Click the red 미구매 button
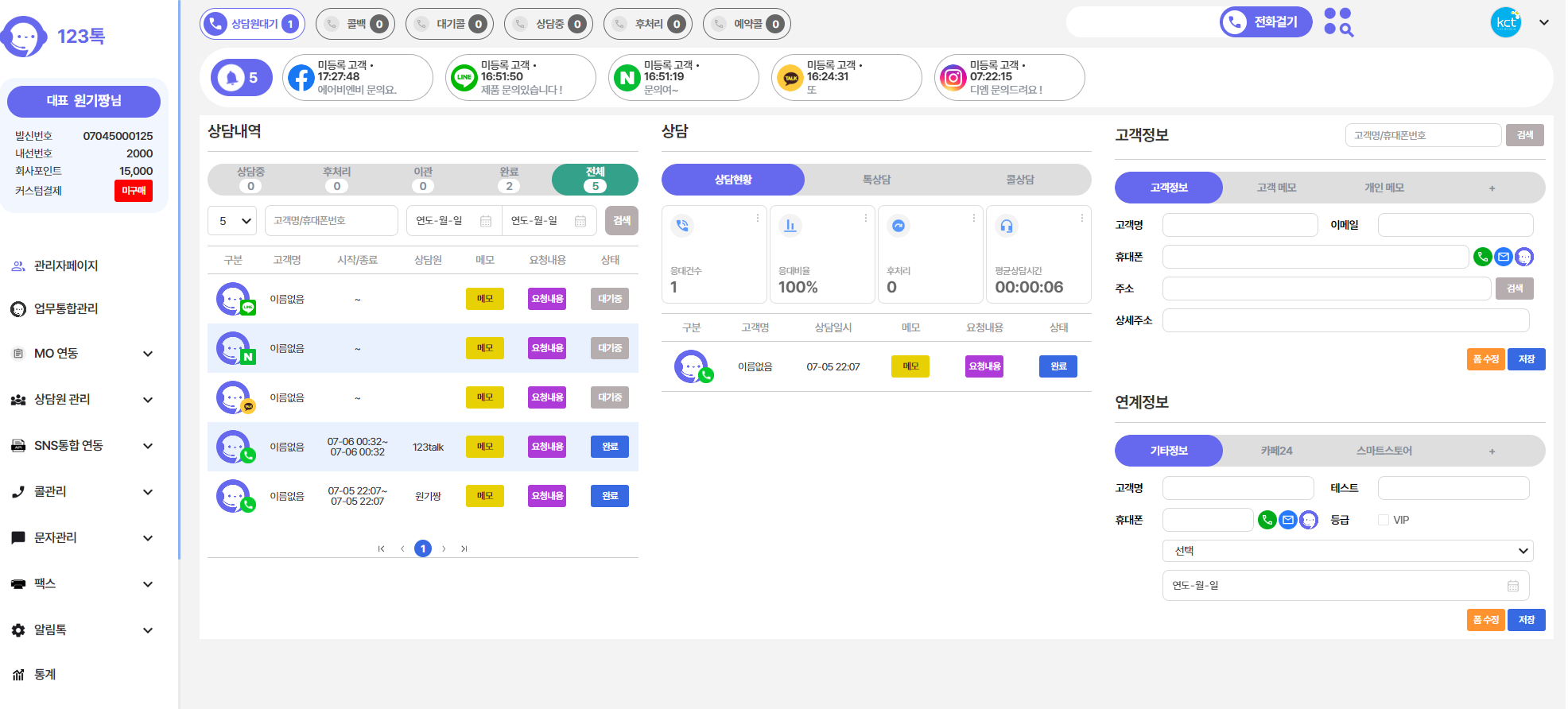1568x709 pixels. coord(134,191)
